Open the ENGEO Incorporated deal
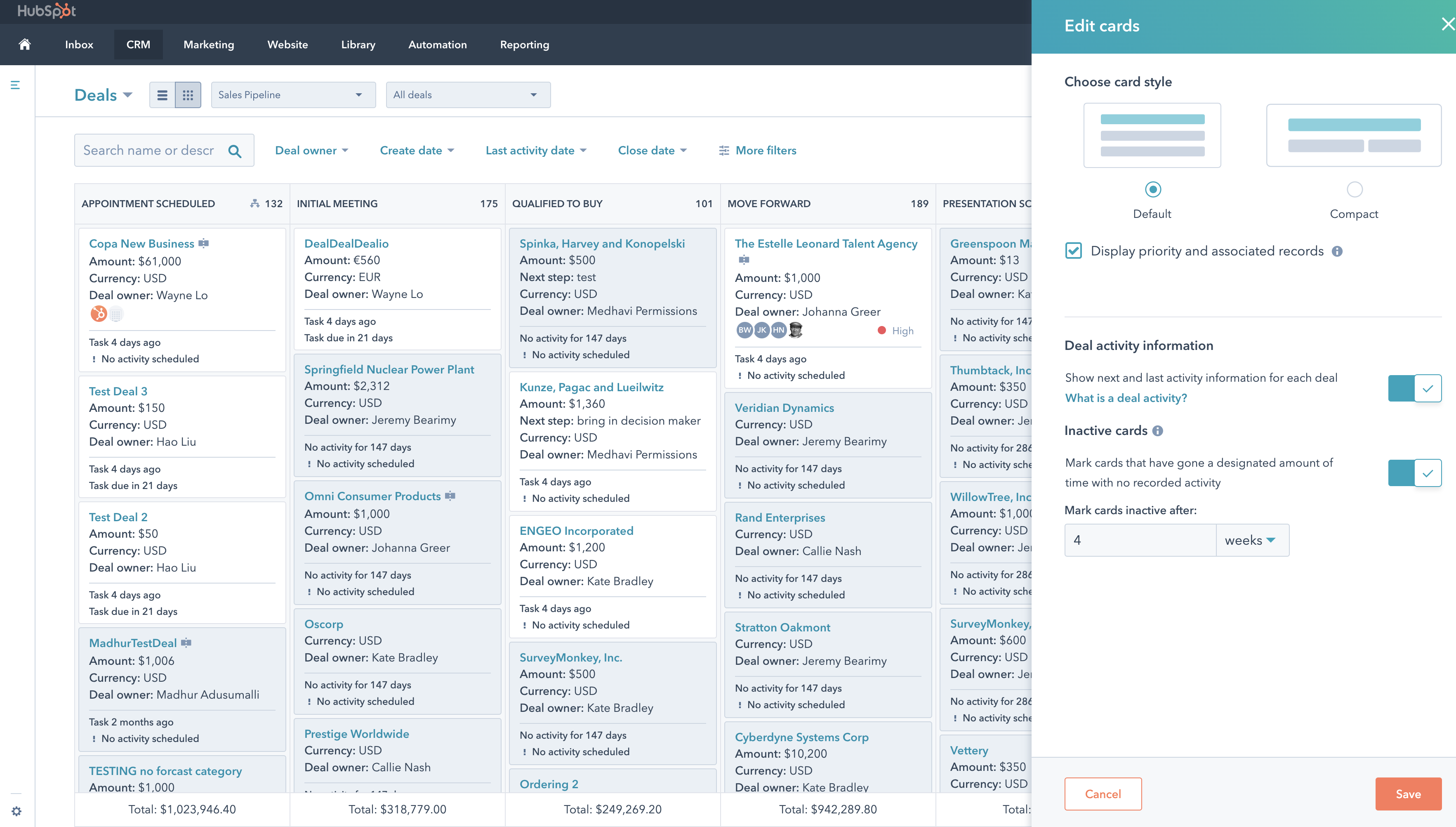 [576, 531]
